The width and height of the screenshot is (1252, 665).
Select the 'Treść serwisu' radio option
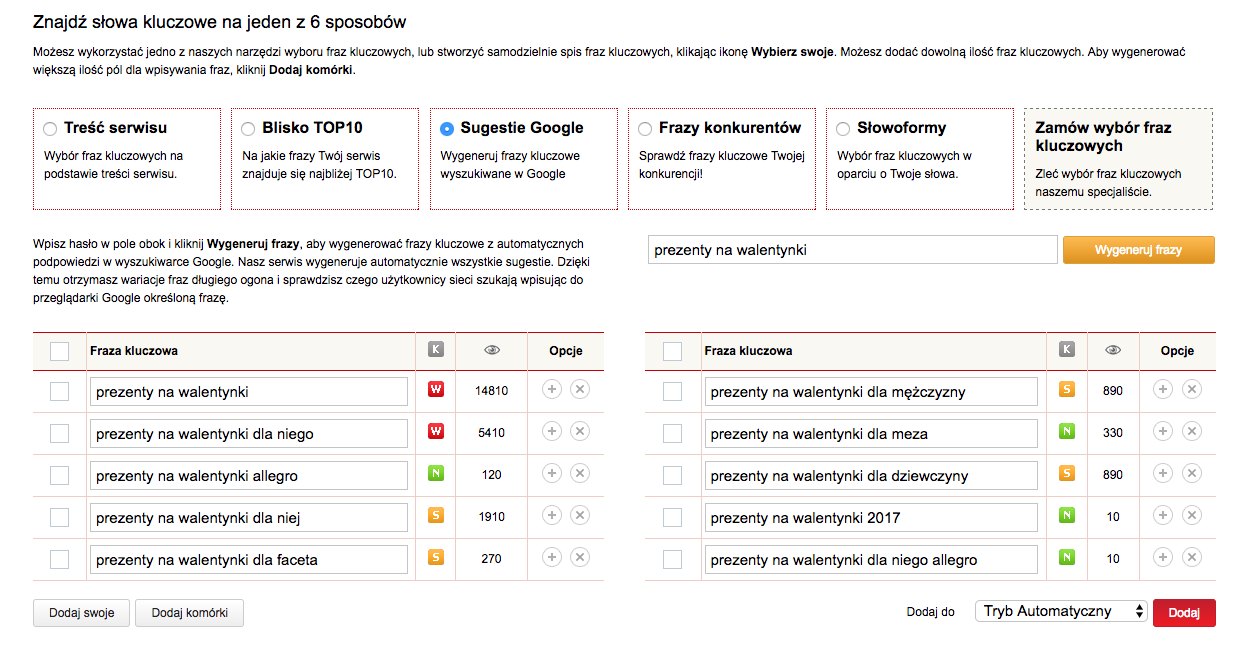tap(50, 129)
